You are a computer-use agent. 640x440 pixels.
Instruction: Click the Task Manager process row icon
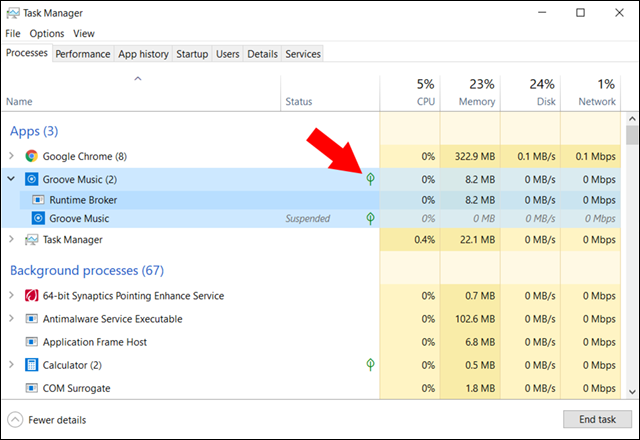coord(32,240)
